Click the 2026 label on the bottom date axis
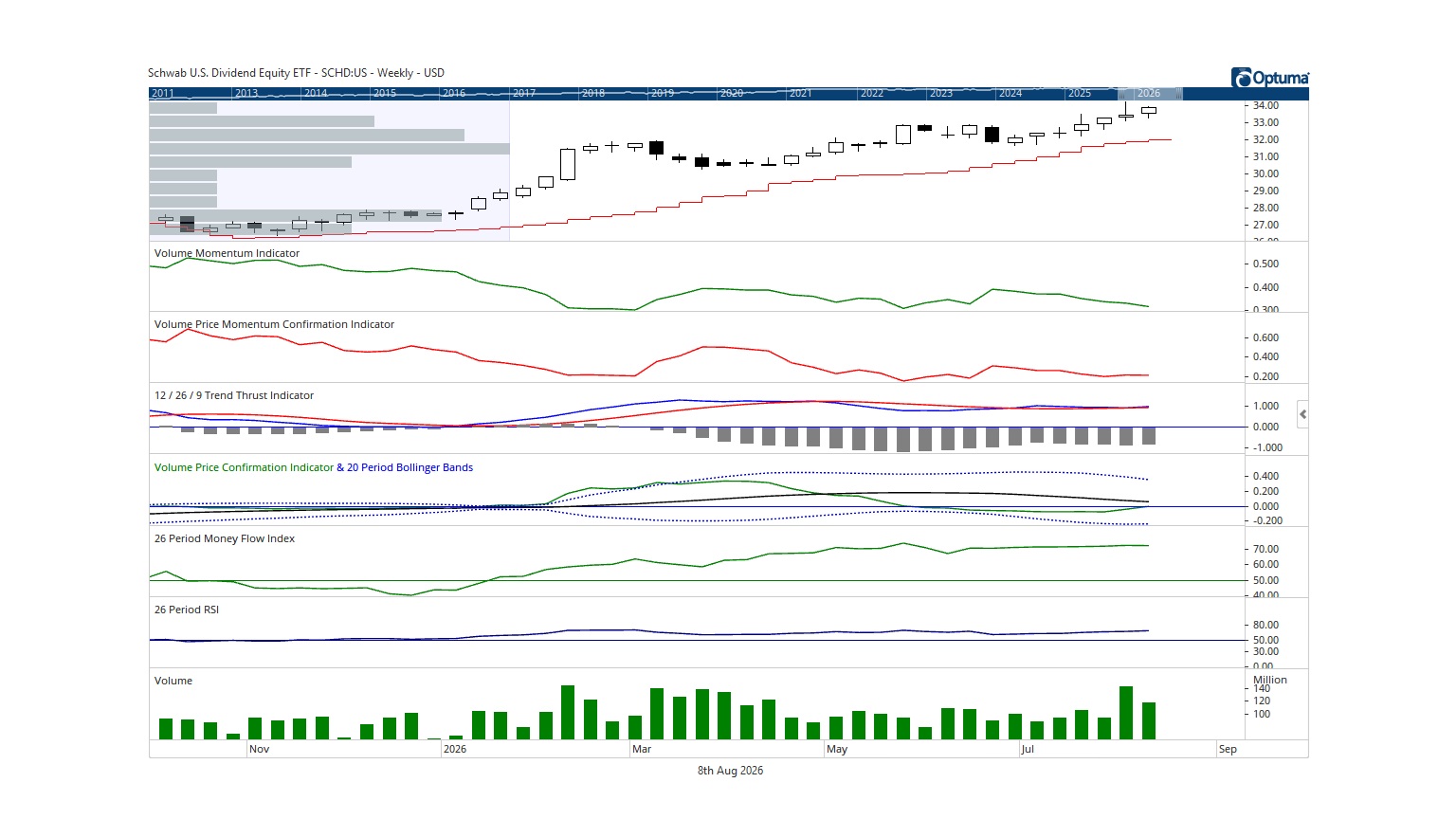This screenshot has height=819, width=1456. 455,749
